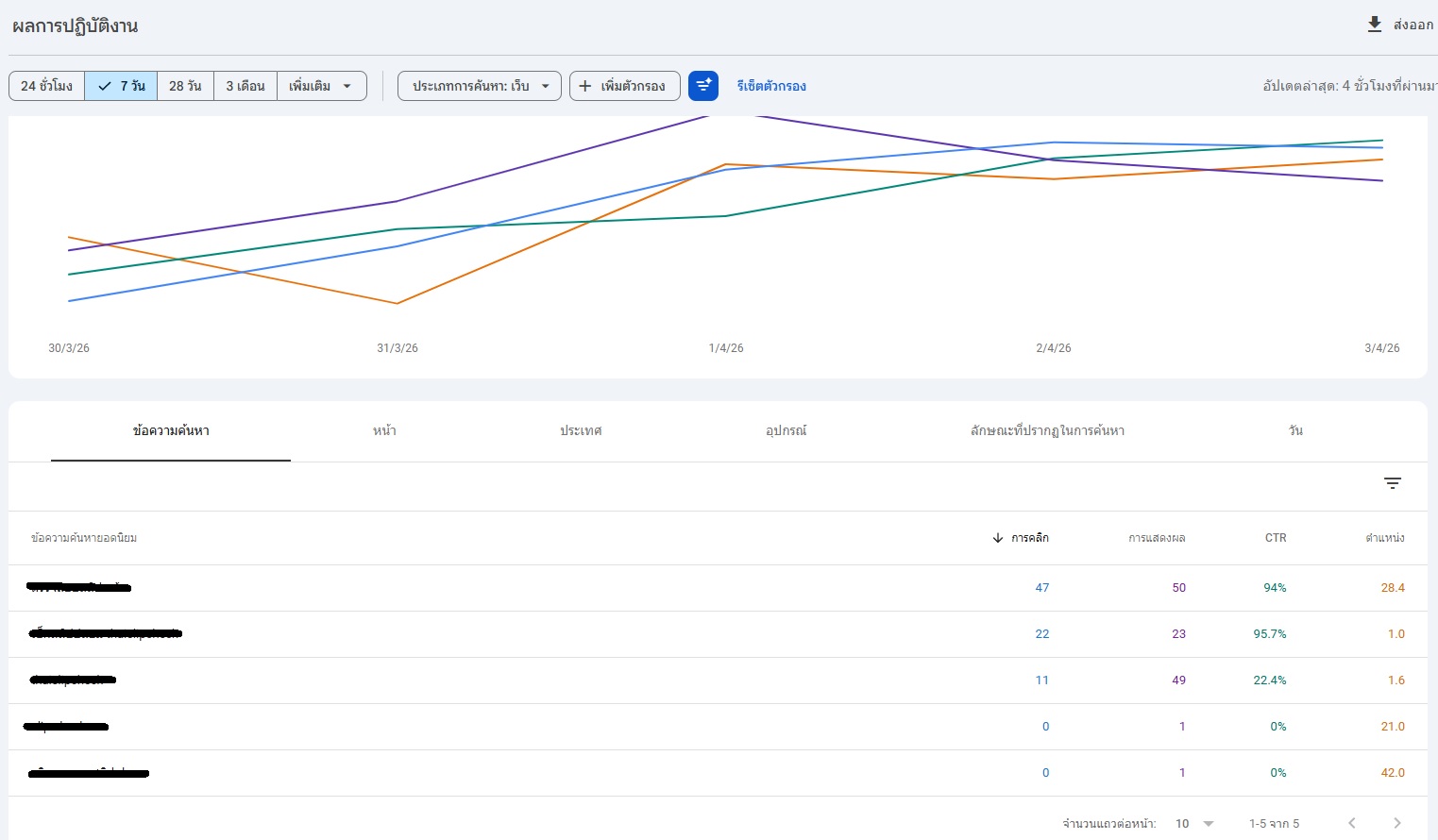Open the ประเภทการค้นหา: เว็บ dropdown

pos(480,86)
